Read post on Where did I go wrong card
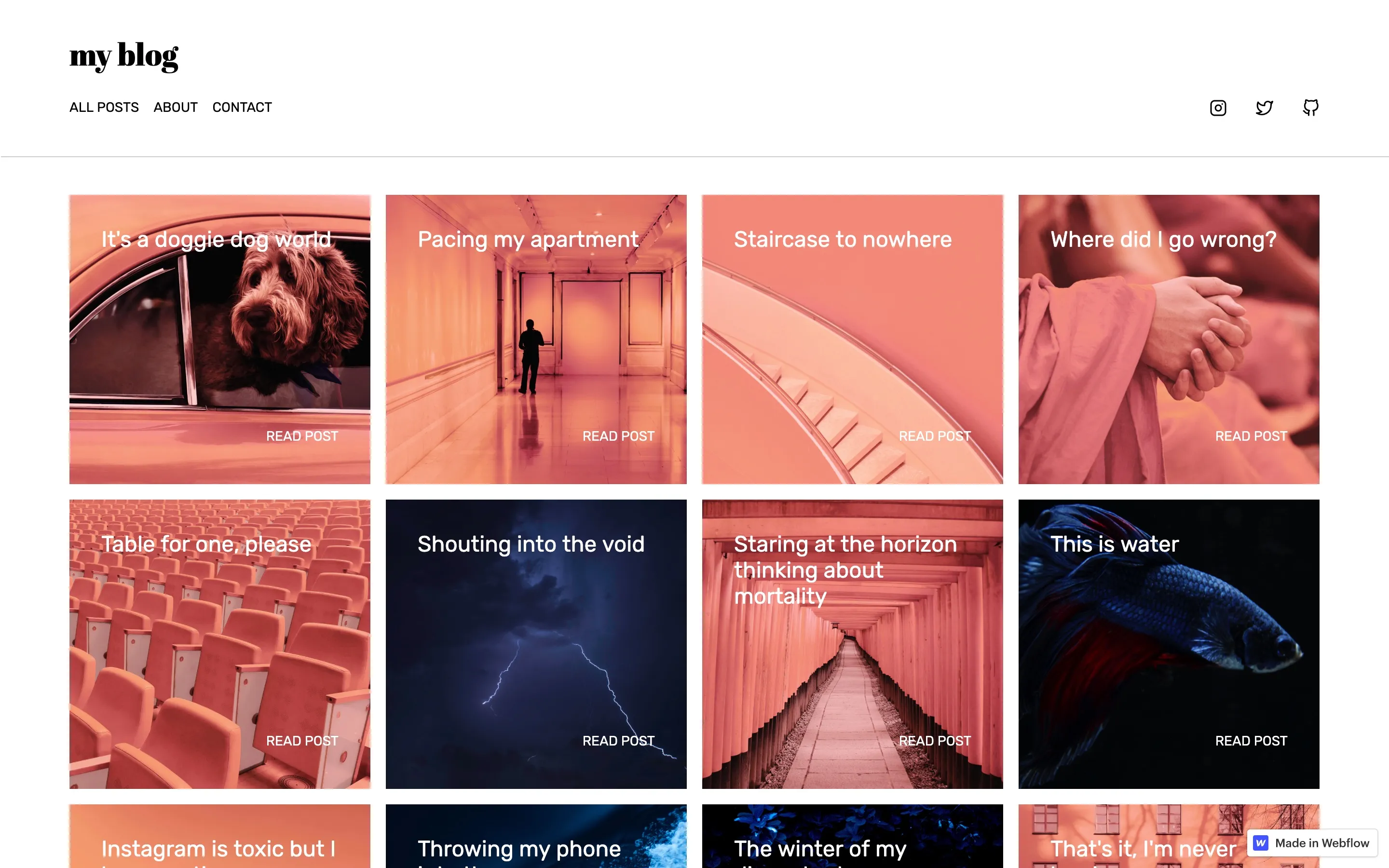Viewport: 1389px width, 868px height. coord(1251,436)
